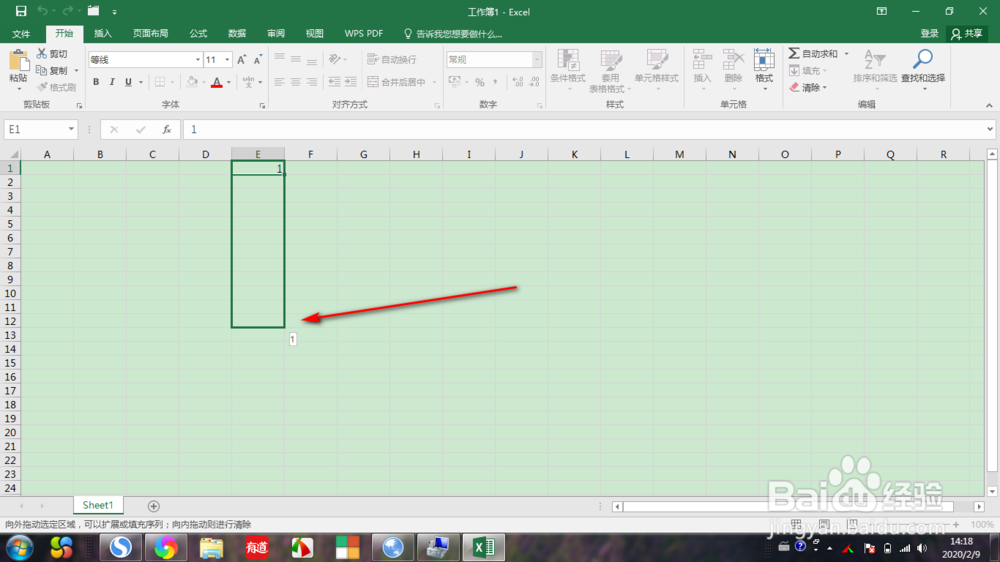This screenshot has width=1000, height=562.
Task: Open Format as Table (套用表格格式)
Action: coord(610,71)
